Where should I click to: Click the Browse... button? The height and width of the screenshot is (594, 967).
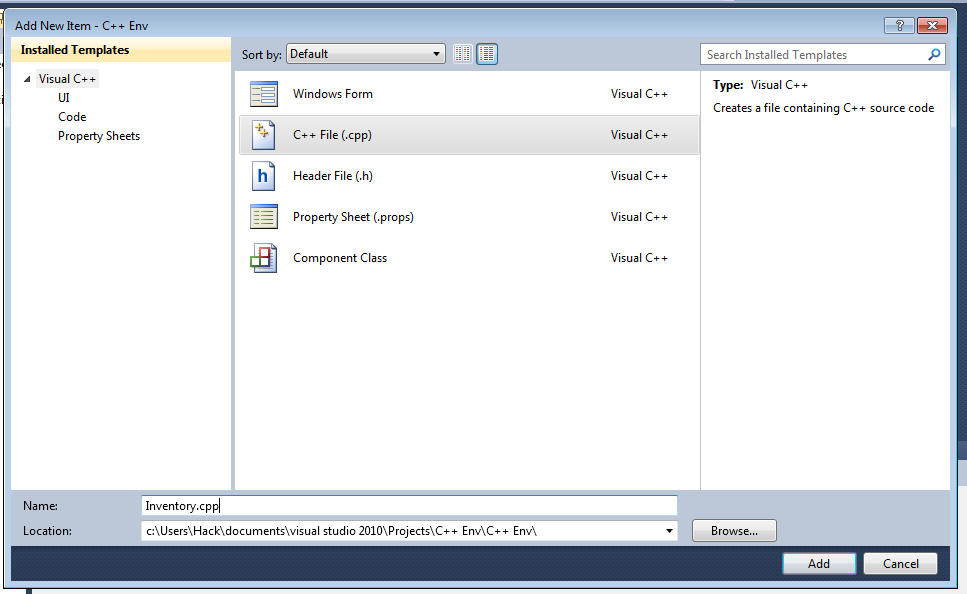734,530
